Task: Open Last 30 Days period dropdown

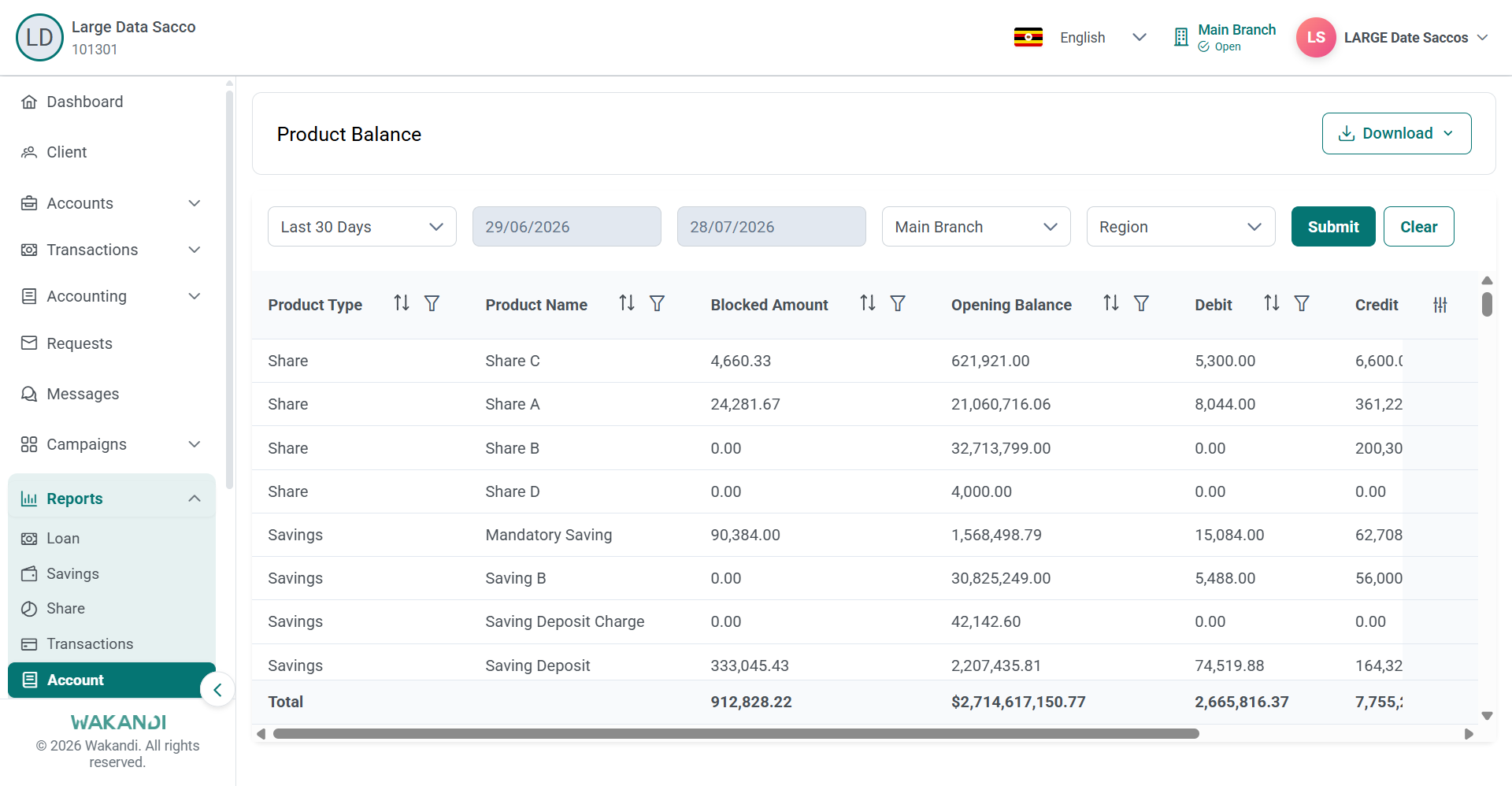Action: point(362,227)
